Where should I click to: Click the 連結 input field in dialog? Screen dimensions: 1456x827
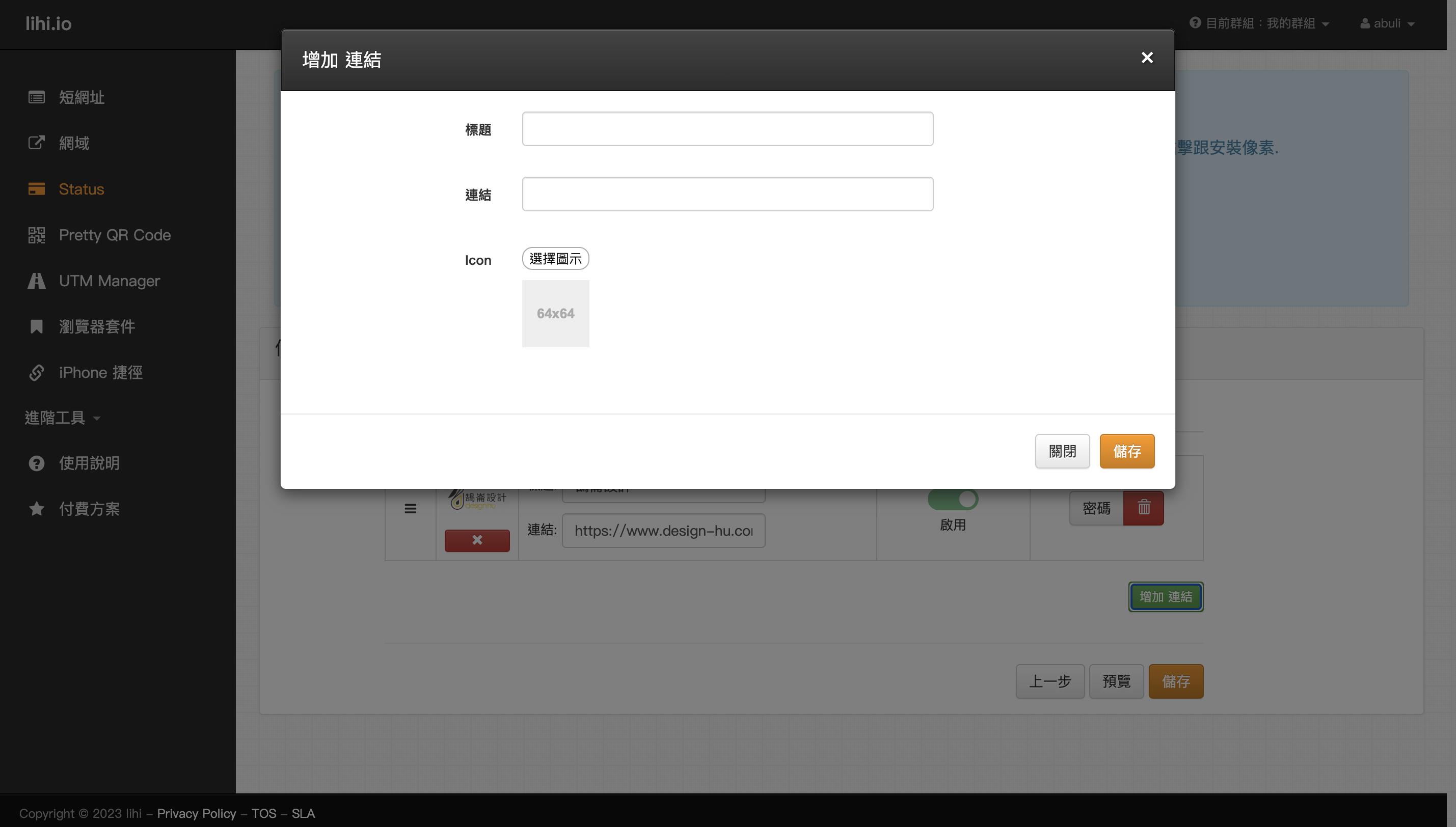click(727, 194)
